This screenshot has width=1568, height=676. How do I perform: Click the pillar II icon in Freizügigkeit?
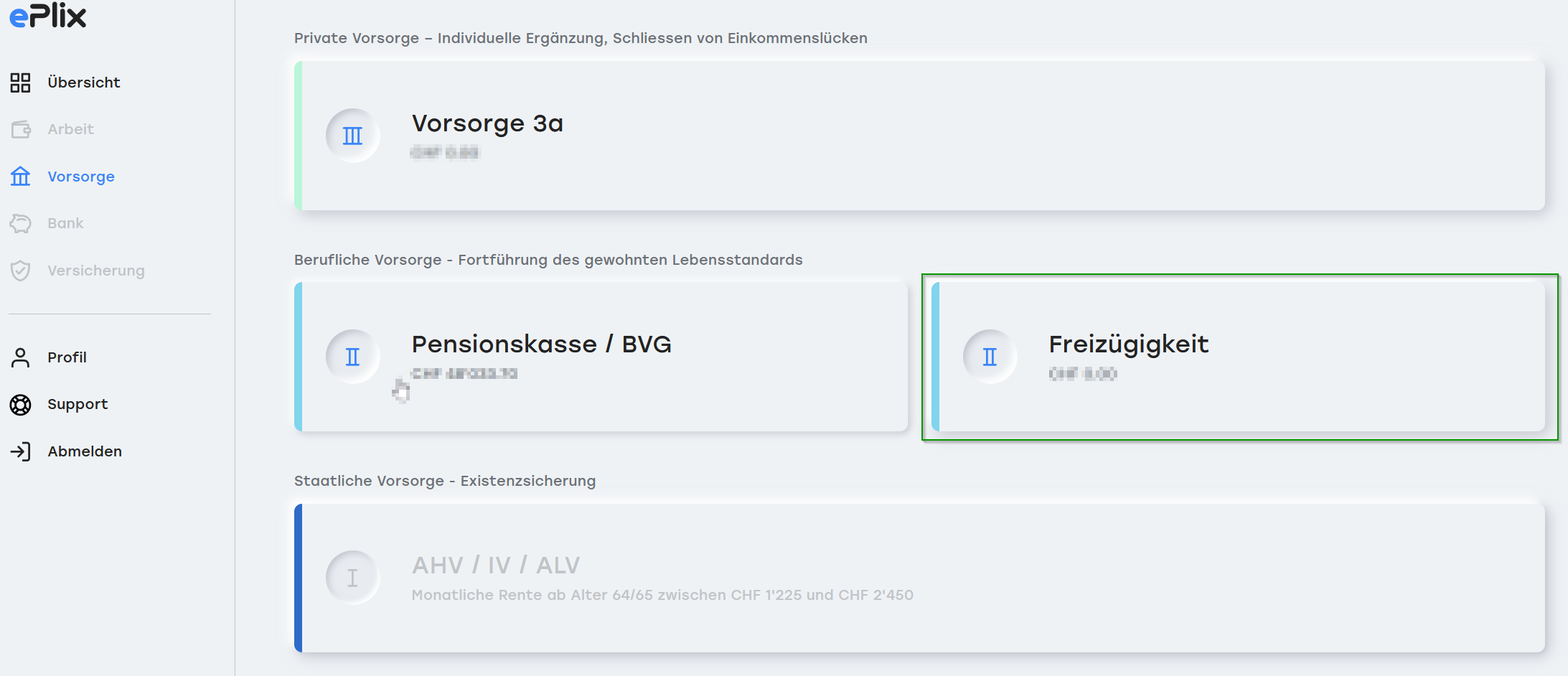(x=990, y=357)
